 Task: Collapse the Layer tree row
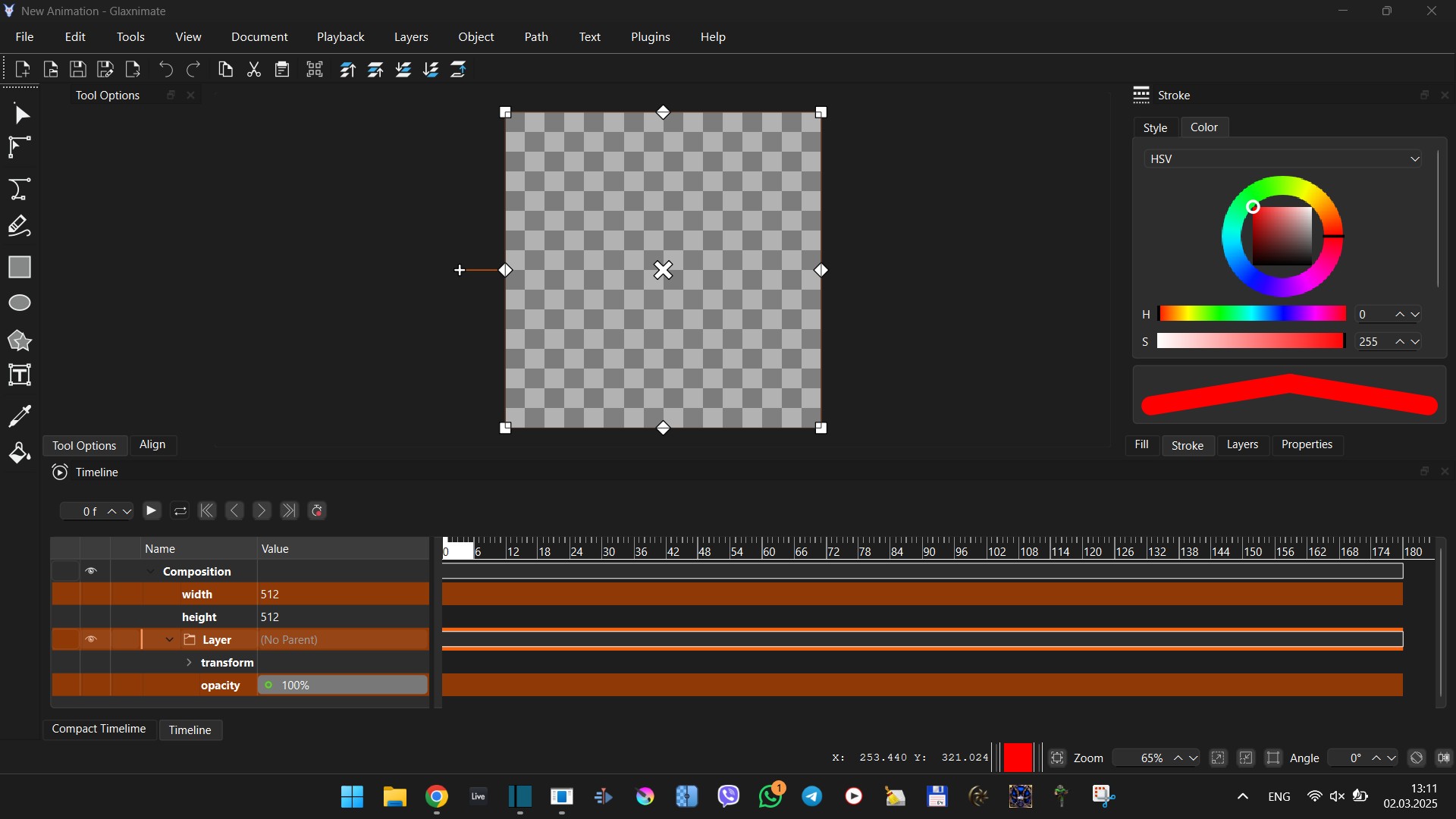[x=170, y=639]
